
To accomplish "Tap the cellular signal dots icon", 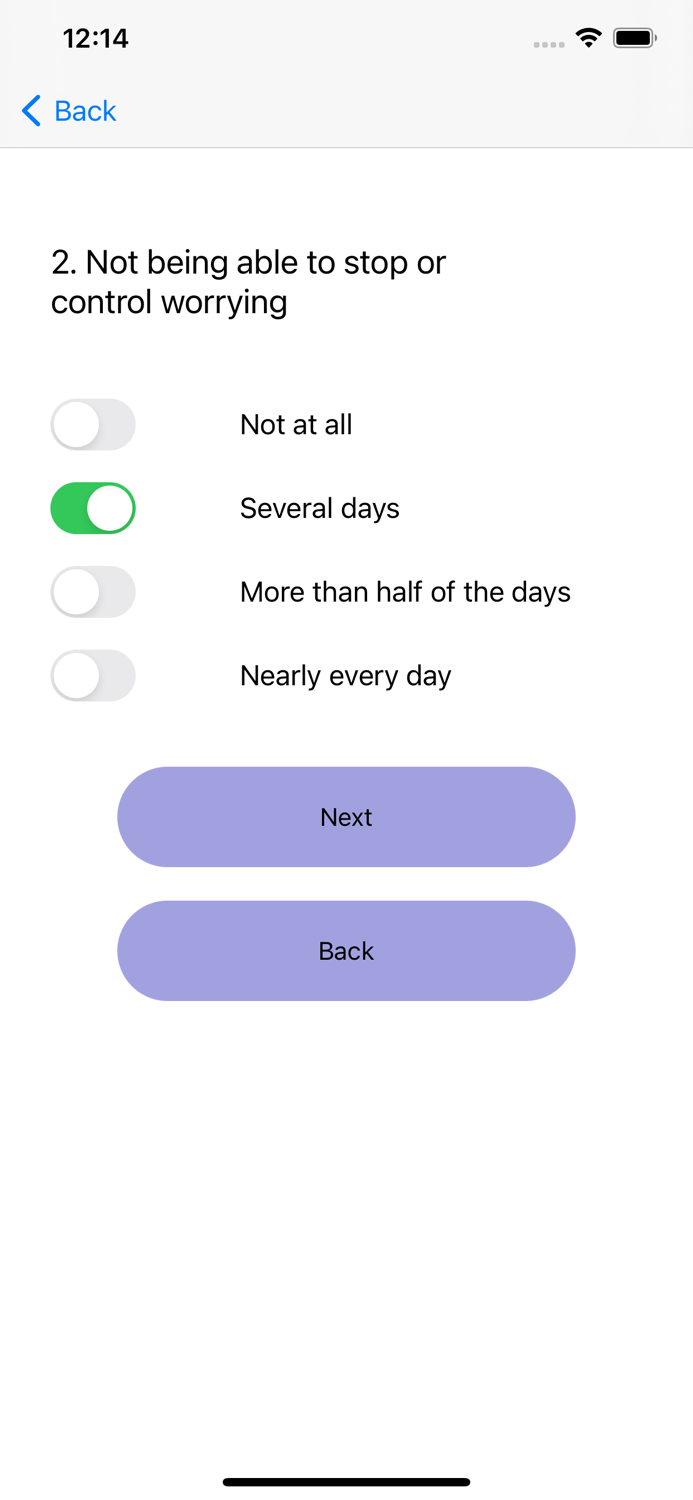I will tap(549, 44).
